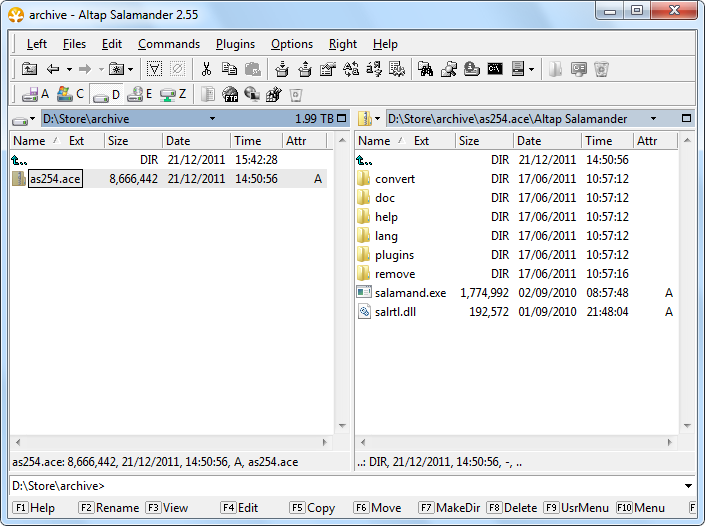Click the Back arrow icon
The width and height of the screenshot is (705, 526).
pos(53,69)
